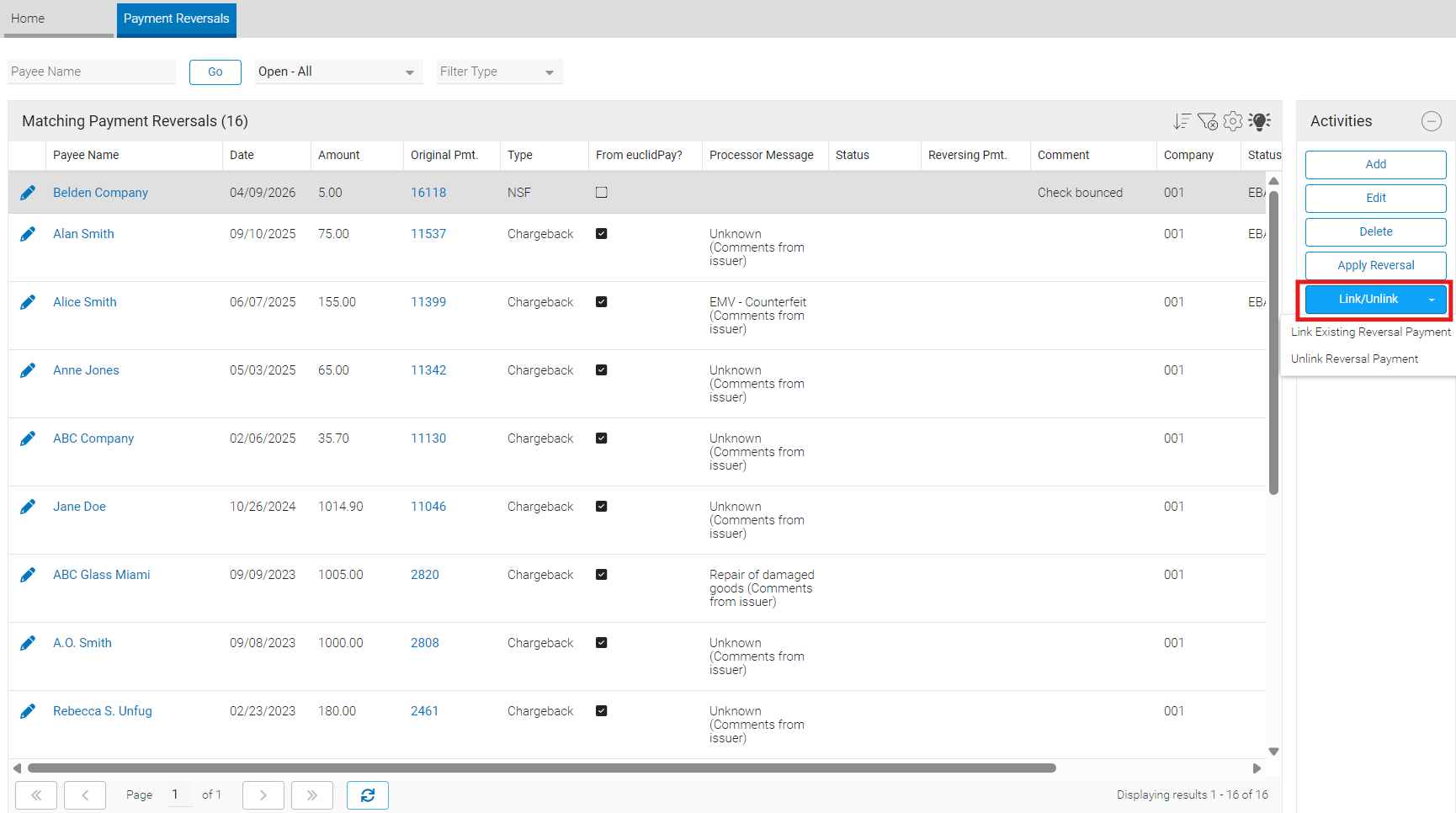
Task: Toggle euclidPay checkbox for Anne Jones
Action: 602,370
